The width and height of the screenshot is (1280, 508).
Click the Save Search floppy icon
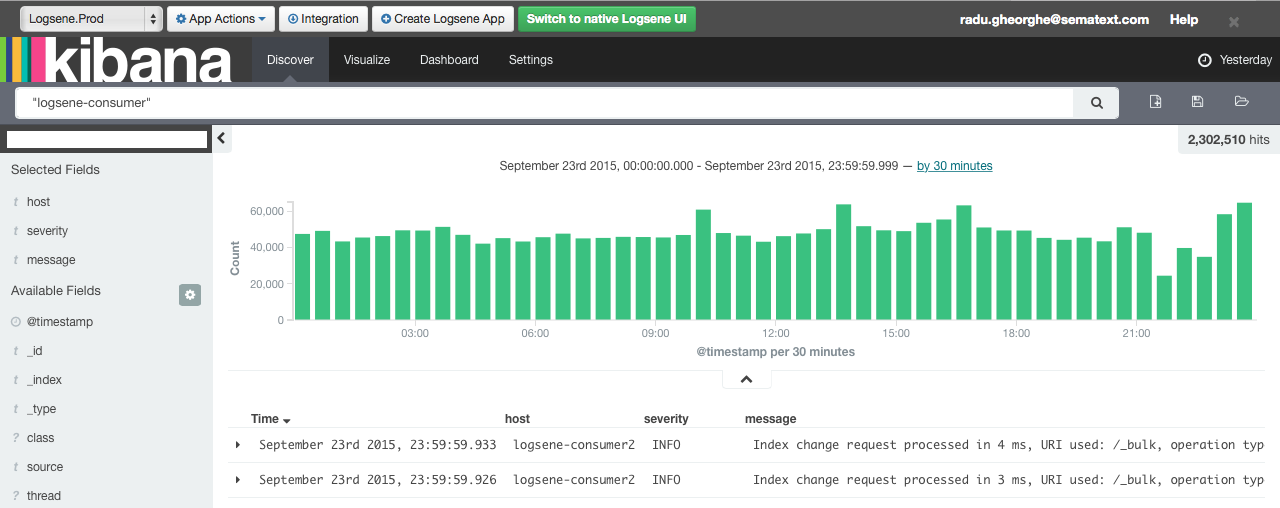pos(1198,102)
